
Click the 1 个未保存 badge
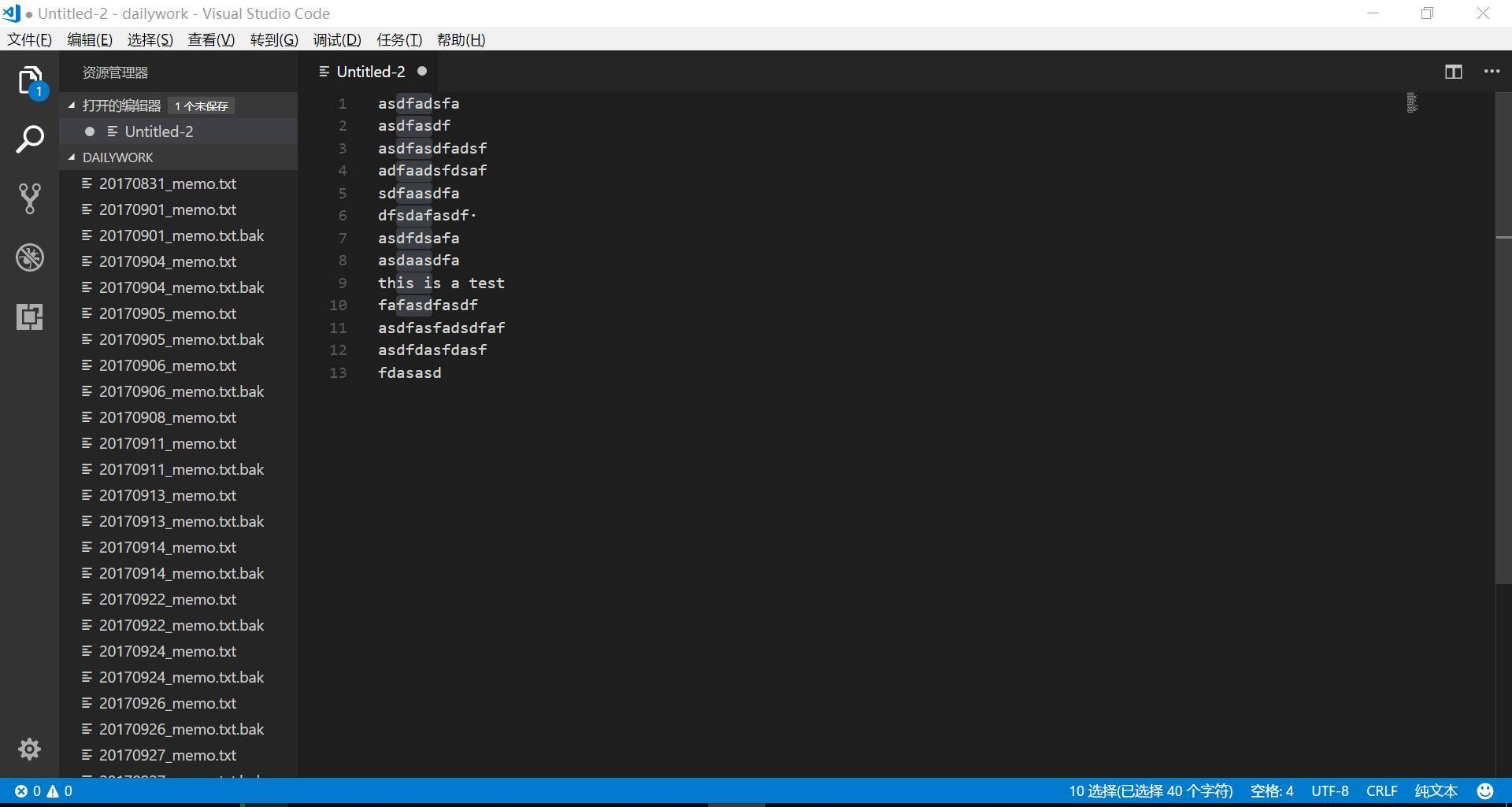(202, 106)
